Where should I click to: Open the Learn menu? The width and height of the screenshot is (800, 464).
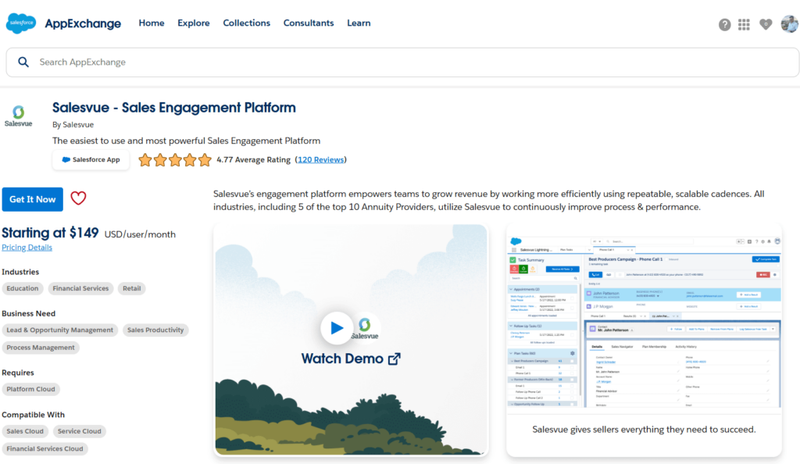click(x=359, y=23)
